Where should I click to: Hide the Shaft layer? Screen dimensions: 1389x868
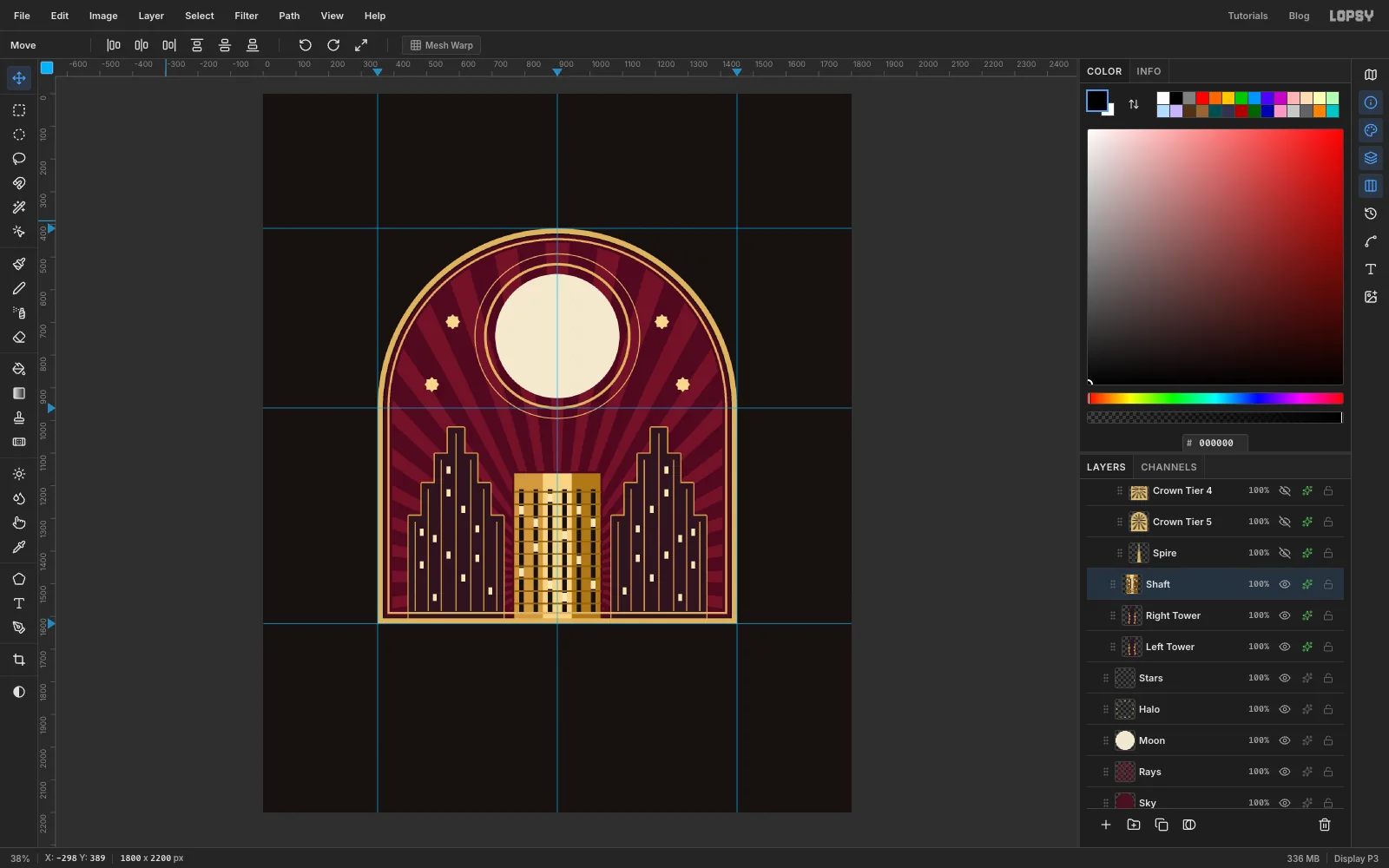point(1285,584)
